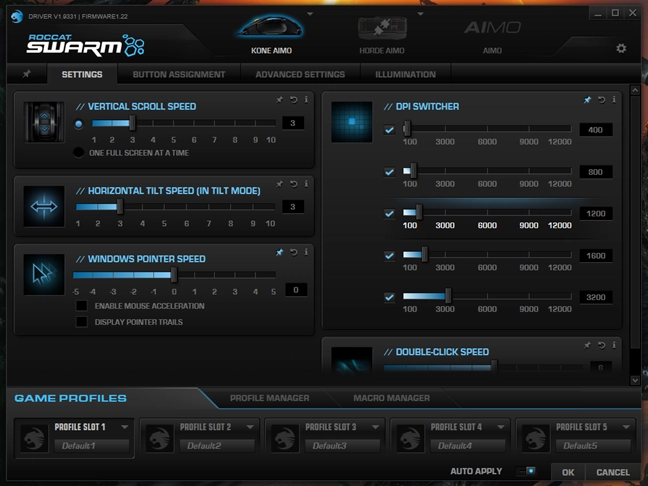Switch to the Button Assignment tab
The width and height of the screenshot is (648, 486).
pyautogui.click(x=179, y=74)
